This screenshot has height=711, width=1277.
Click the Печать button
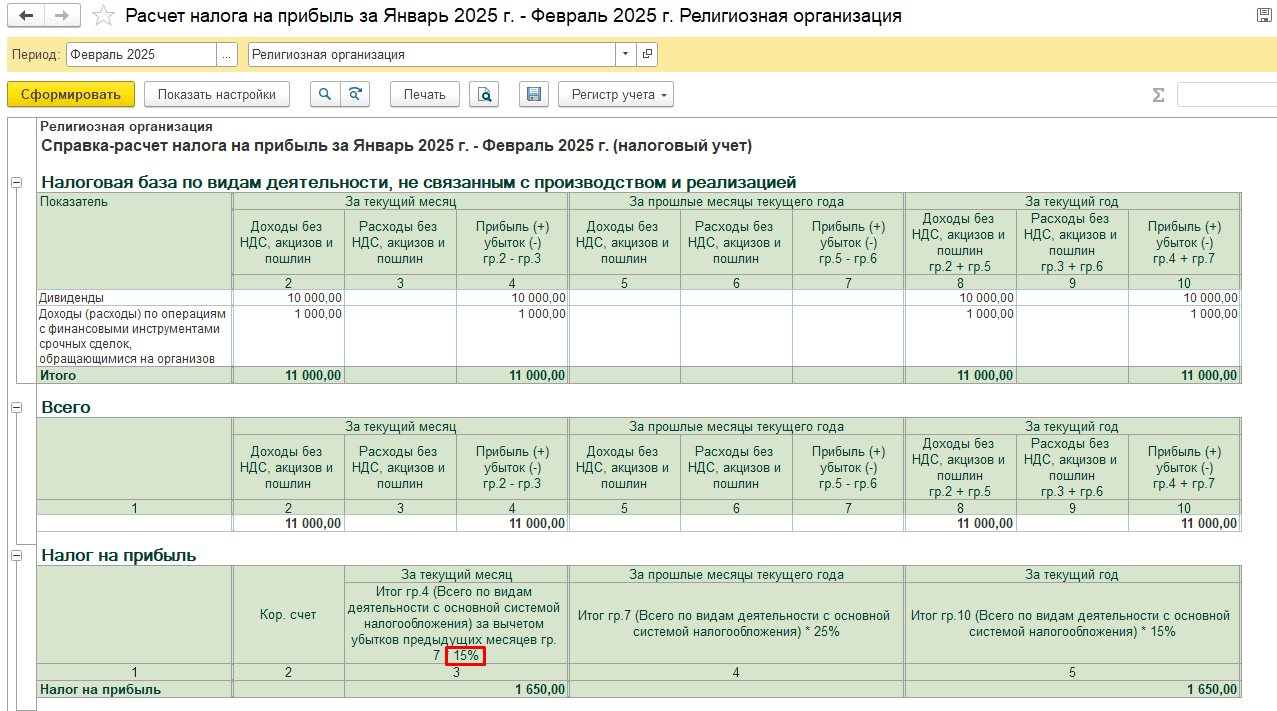coord(424,94)
